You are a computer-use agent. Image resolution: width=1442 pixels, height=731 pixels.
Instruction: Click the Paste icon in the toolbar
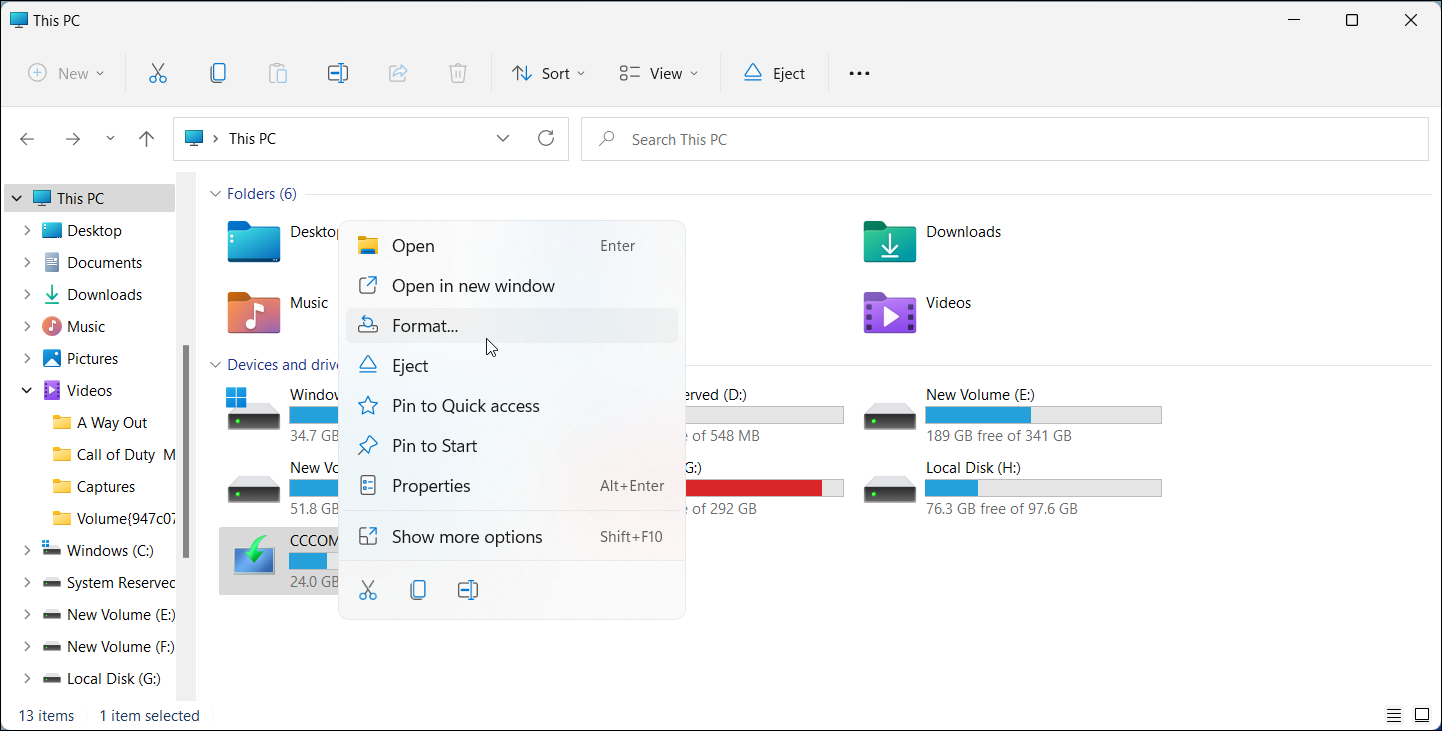[x=277, y=72]
